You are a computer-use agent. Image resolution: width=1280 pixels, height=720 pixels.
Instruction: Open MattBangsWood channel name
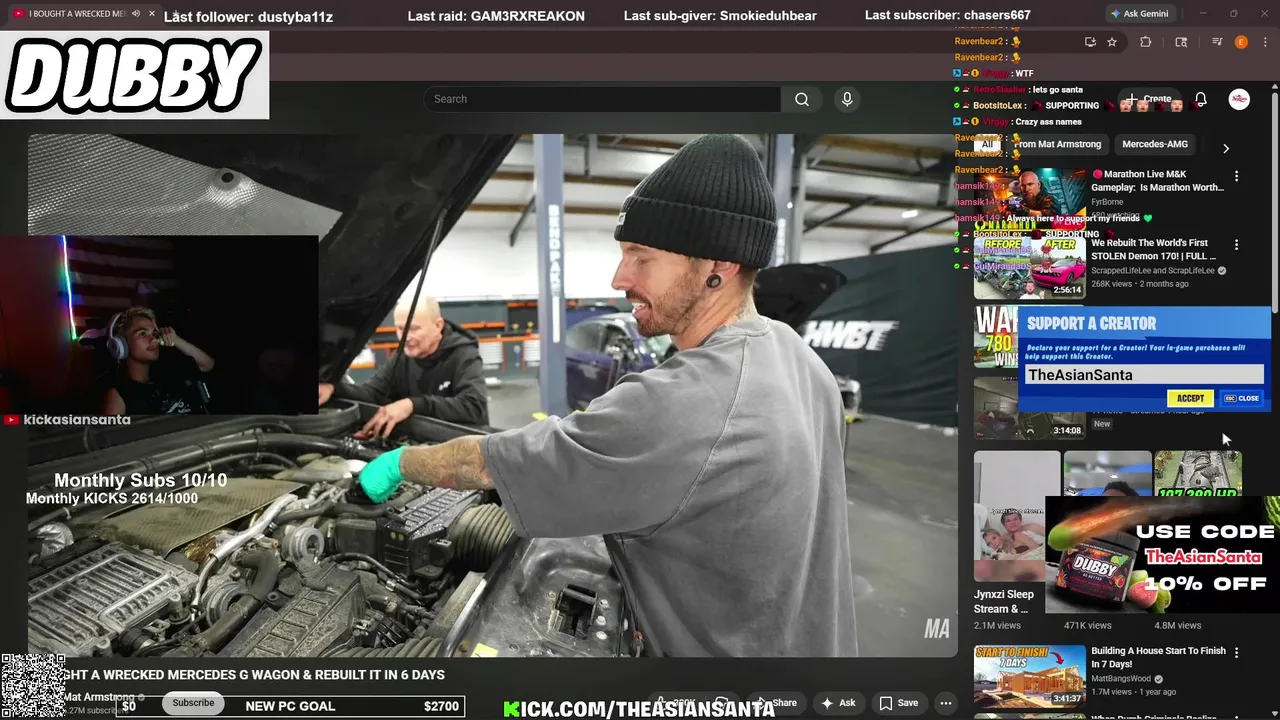tap(1121, 678)
